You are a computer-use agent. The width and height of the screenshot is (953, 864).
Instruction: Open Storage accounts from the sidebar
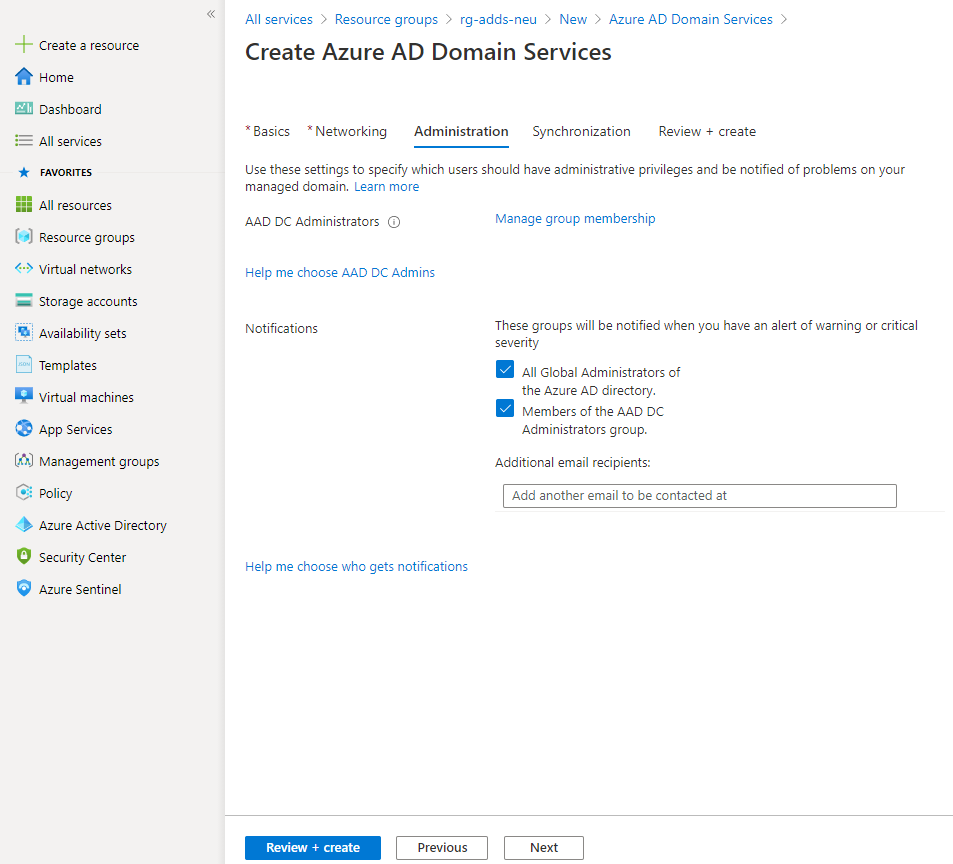point(86,301)
